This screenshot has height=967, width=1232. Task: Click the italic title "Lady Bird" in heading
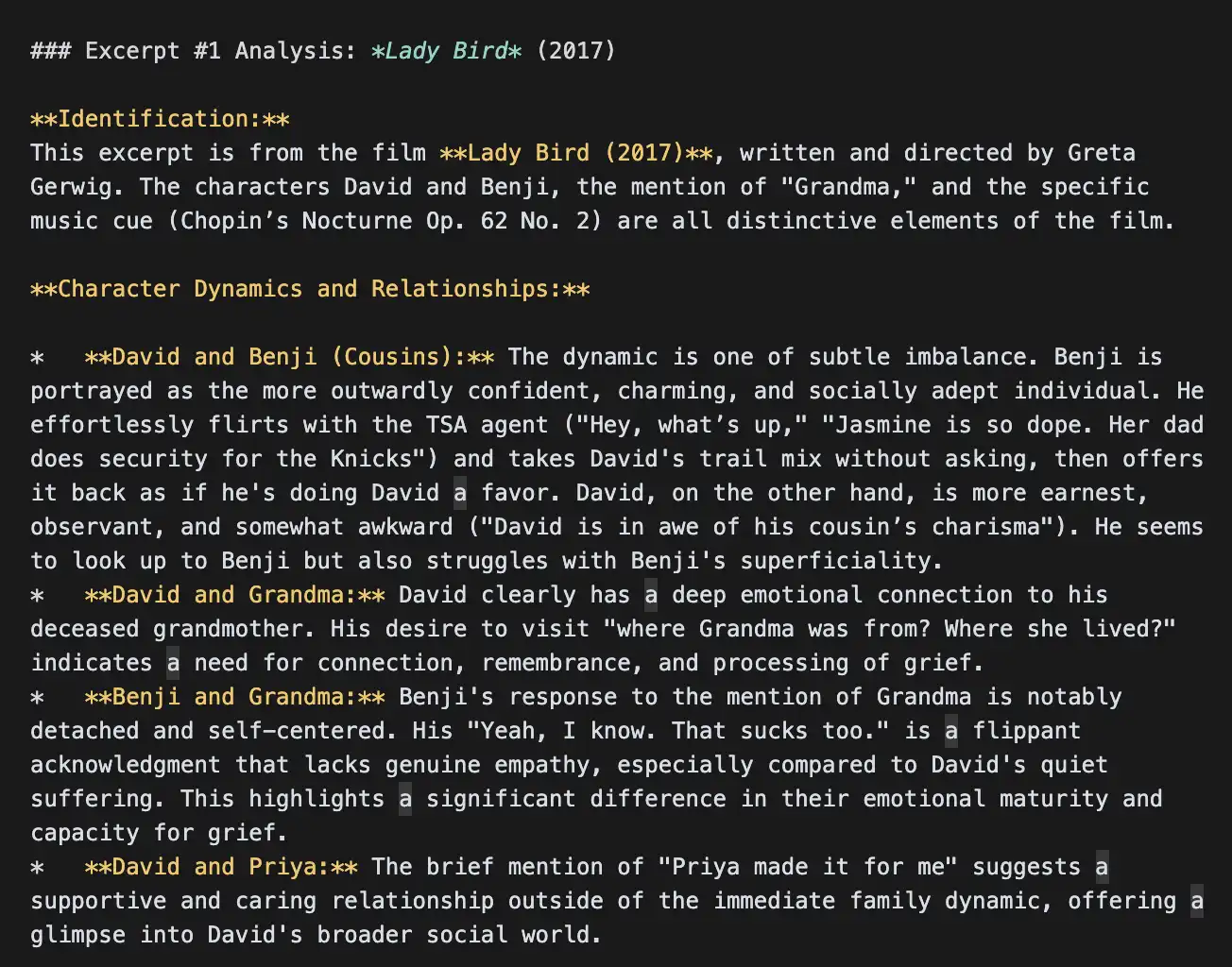point(446,50)
